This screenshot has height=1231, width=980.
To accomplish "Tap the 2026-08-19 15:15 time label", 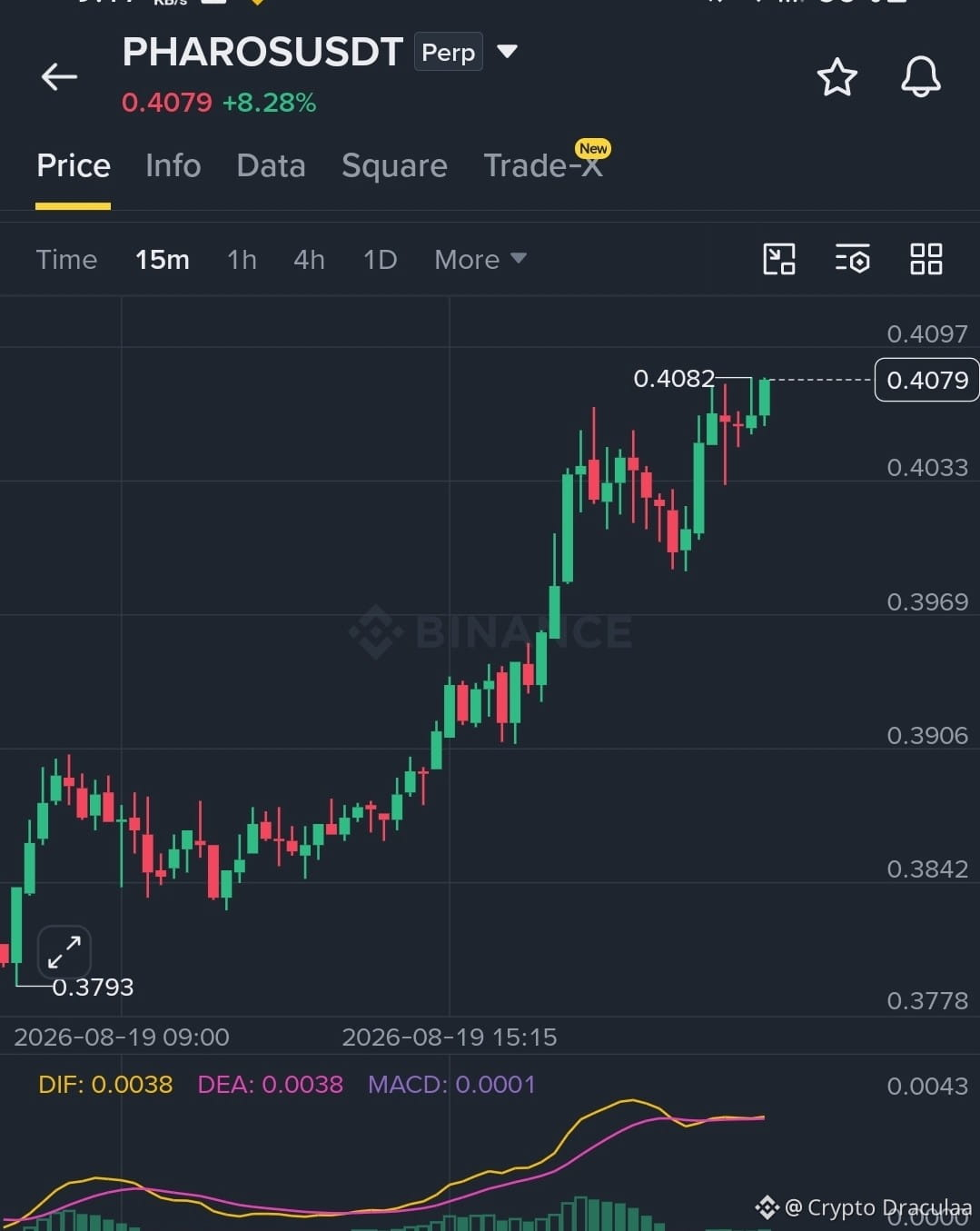I will [449, 1037].
